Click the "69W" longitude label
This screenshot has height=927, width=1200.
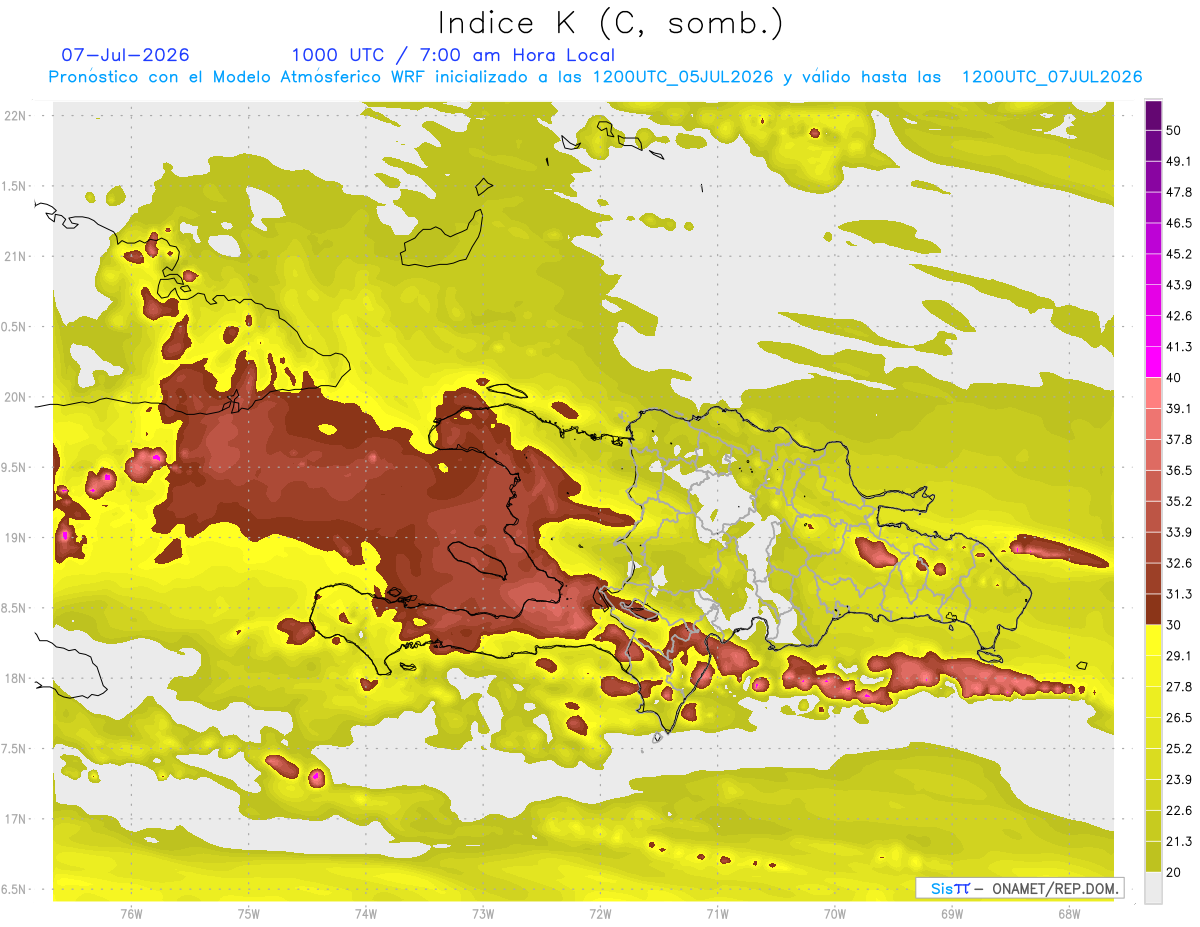click(951, 914)
